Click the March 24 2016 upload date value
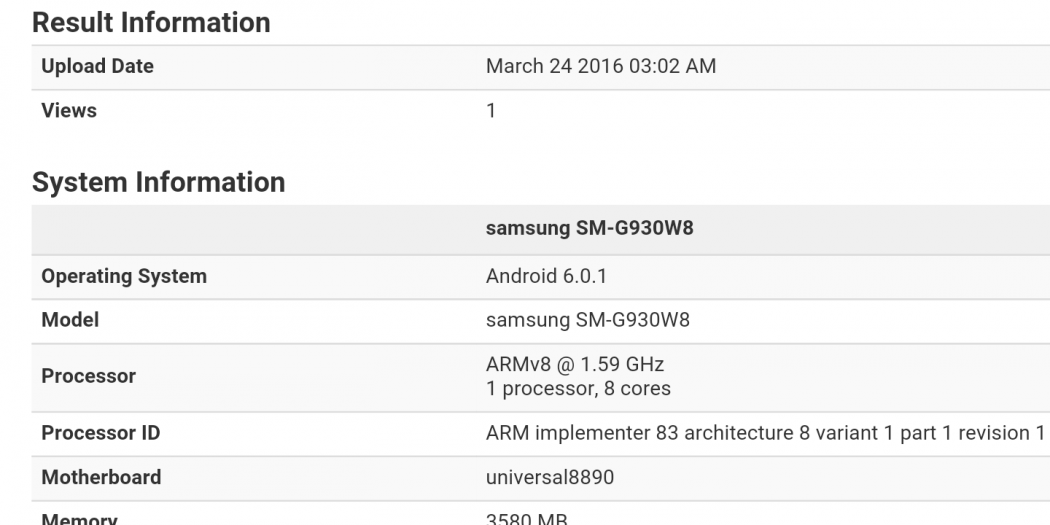The height and width of the screenshot is (525, 1050). pos(600,67)
